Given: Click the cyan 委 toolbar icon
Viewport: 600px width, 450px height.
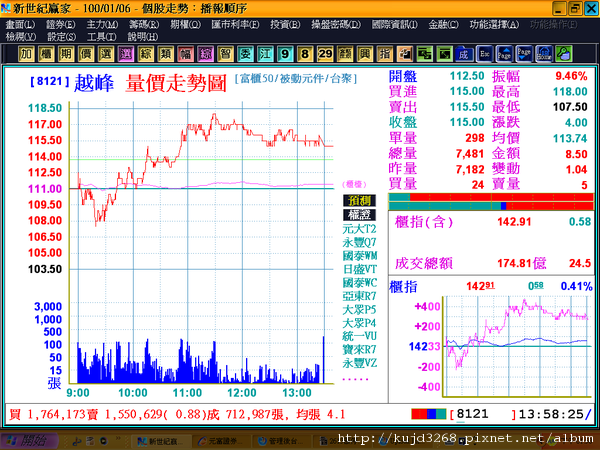Looking at the screenshot, I should 245,54.
